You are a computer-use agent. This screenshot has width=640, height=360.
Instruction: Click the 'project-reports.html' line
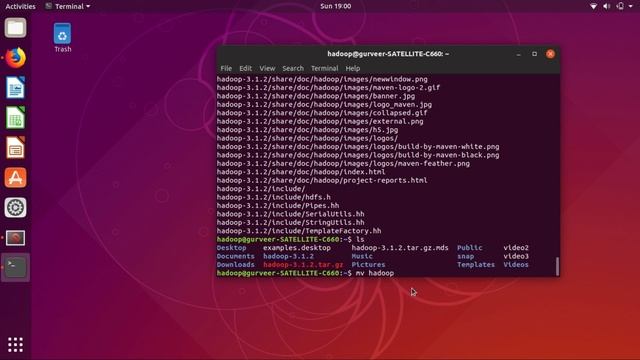coord(322,180)
